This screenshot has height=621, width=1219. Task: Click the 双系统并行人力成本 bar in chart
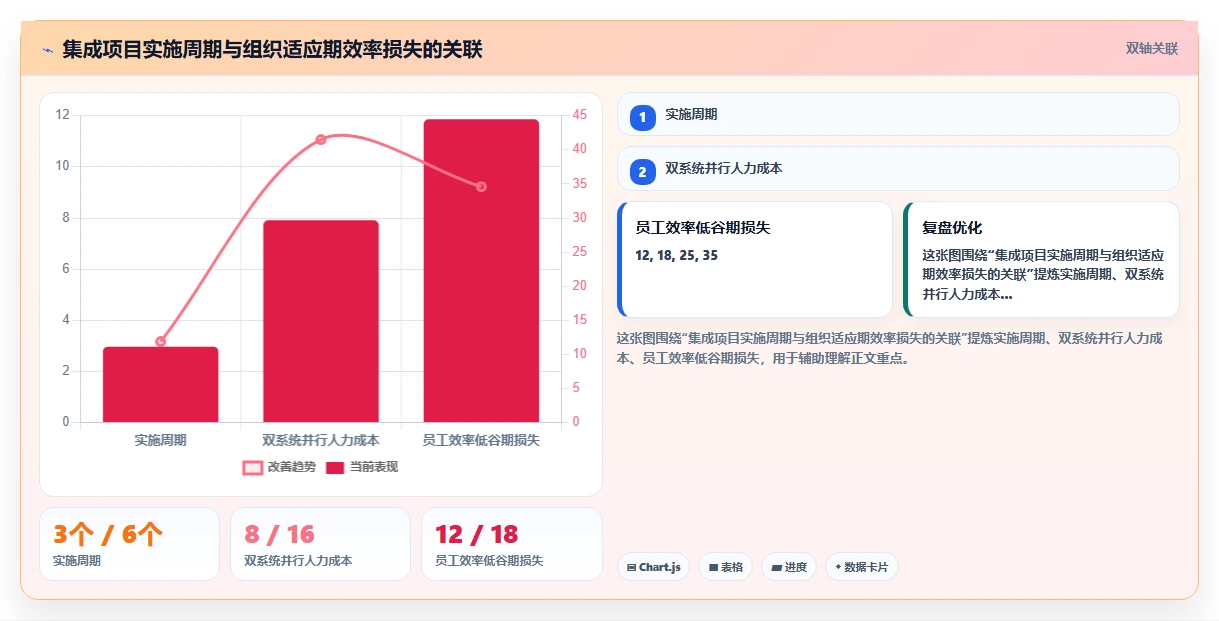pos(321,321)
